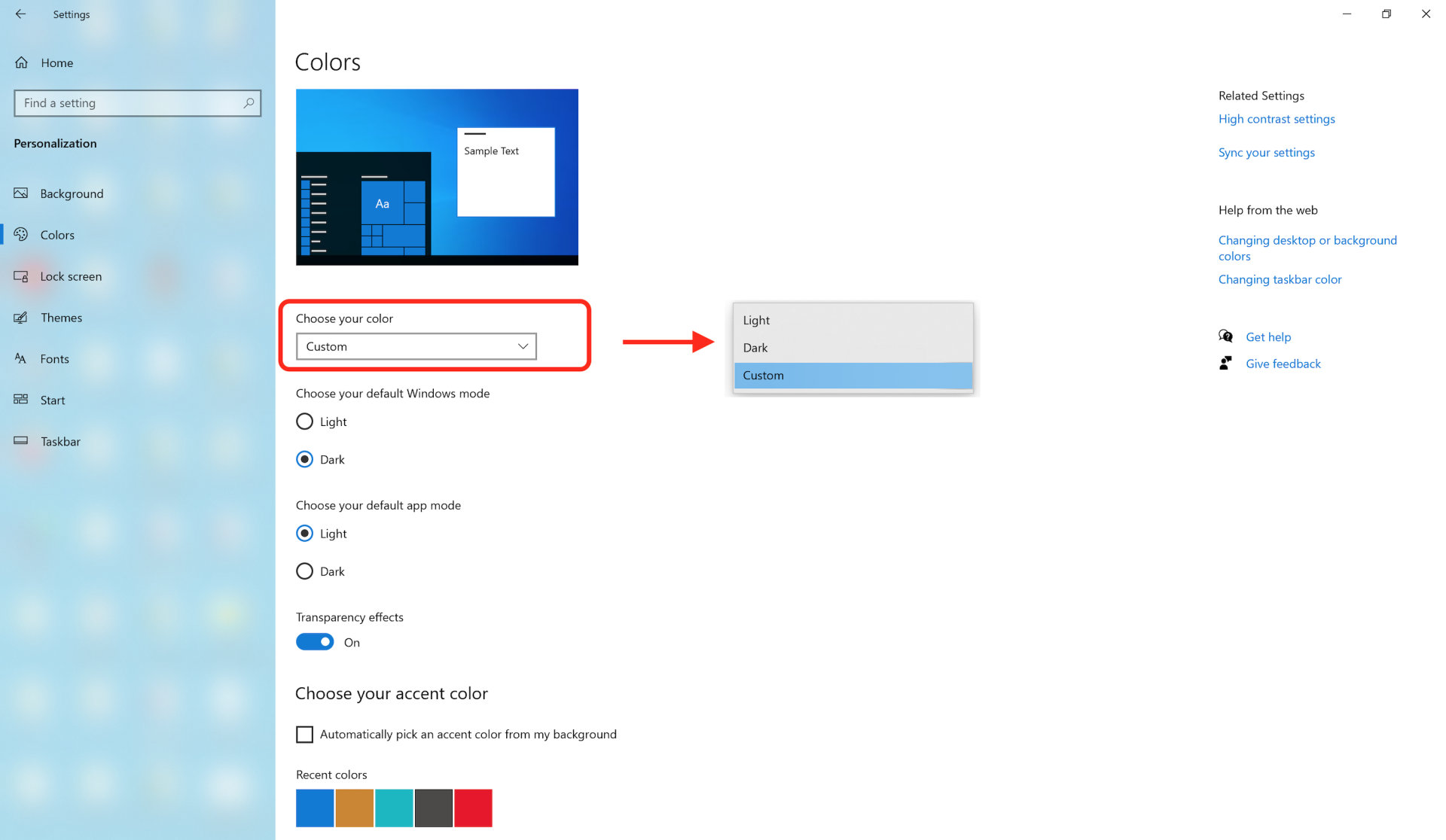The image size is (1446, 840).
Task: Open High contrast settings link
Action: (1277, 118)
